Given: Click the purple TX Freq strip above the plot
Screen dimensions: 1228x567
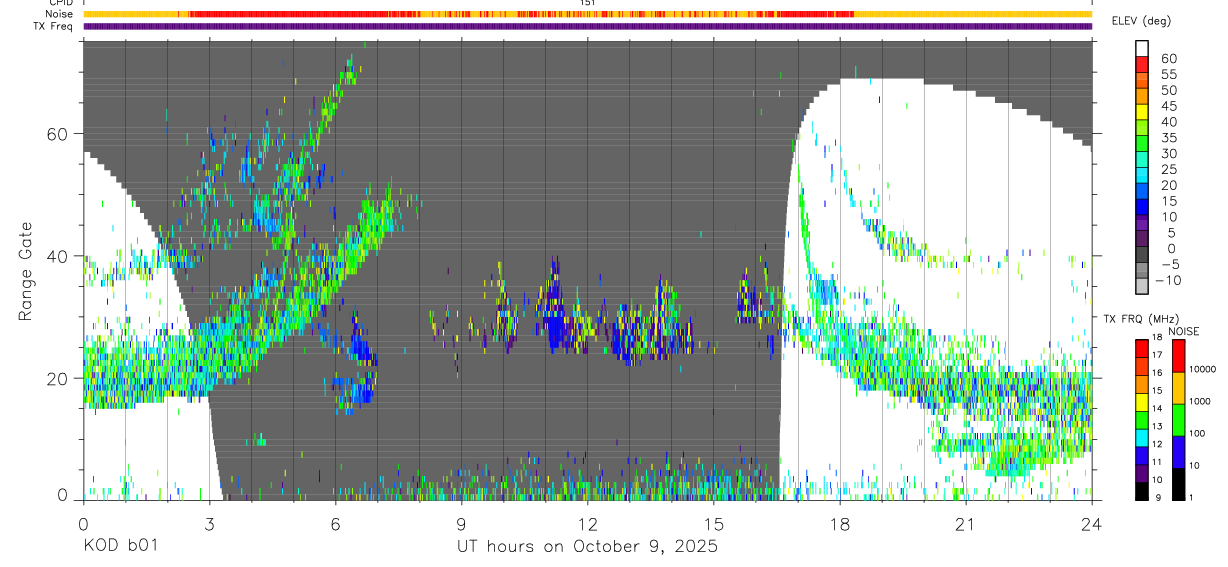Looking at the screenshot, I should [x=587, y=26].
